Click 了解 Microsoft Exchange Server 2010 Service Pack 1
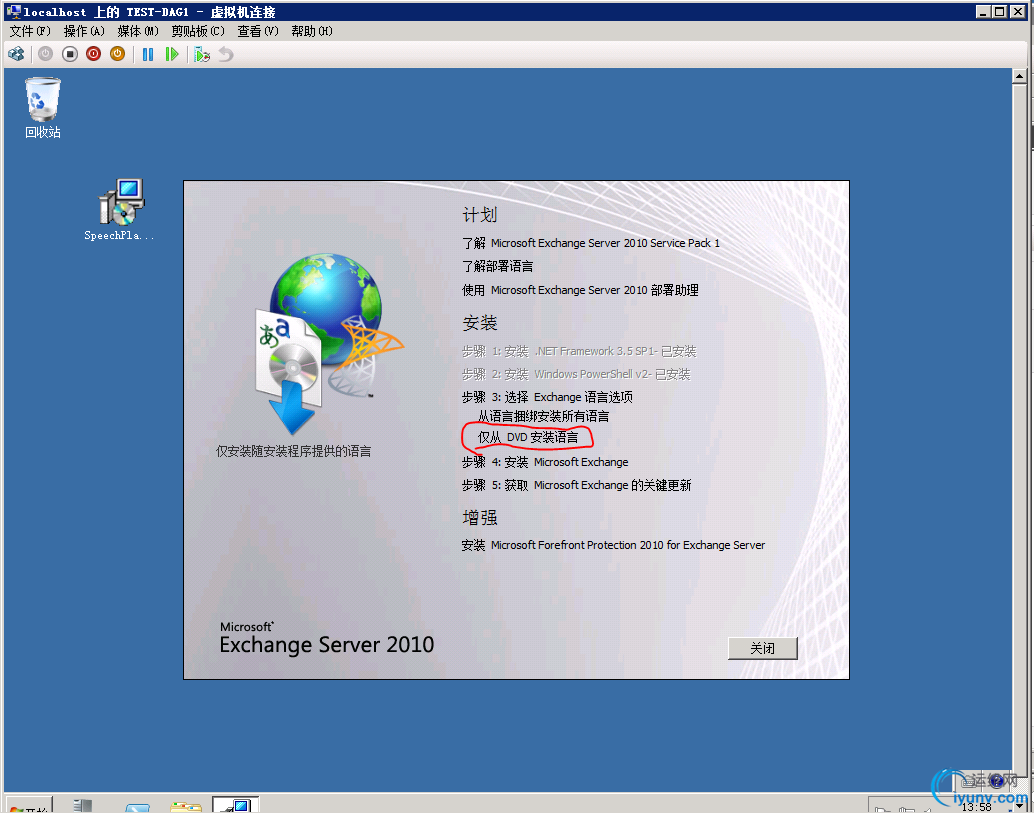The image size is (1034, 814). tap(591, 243)
